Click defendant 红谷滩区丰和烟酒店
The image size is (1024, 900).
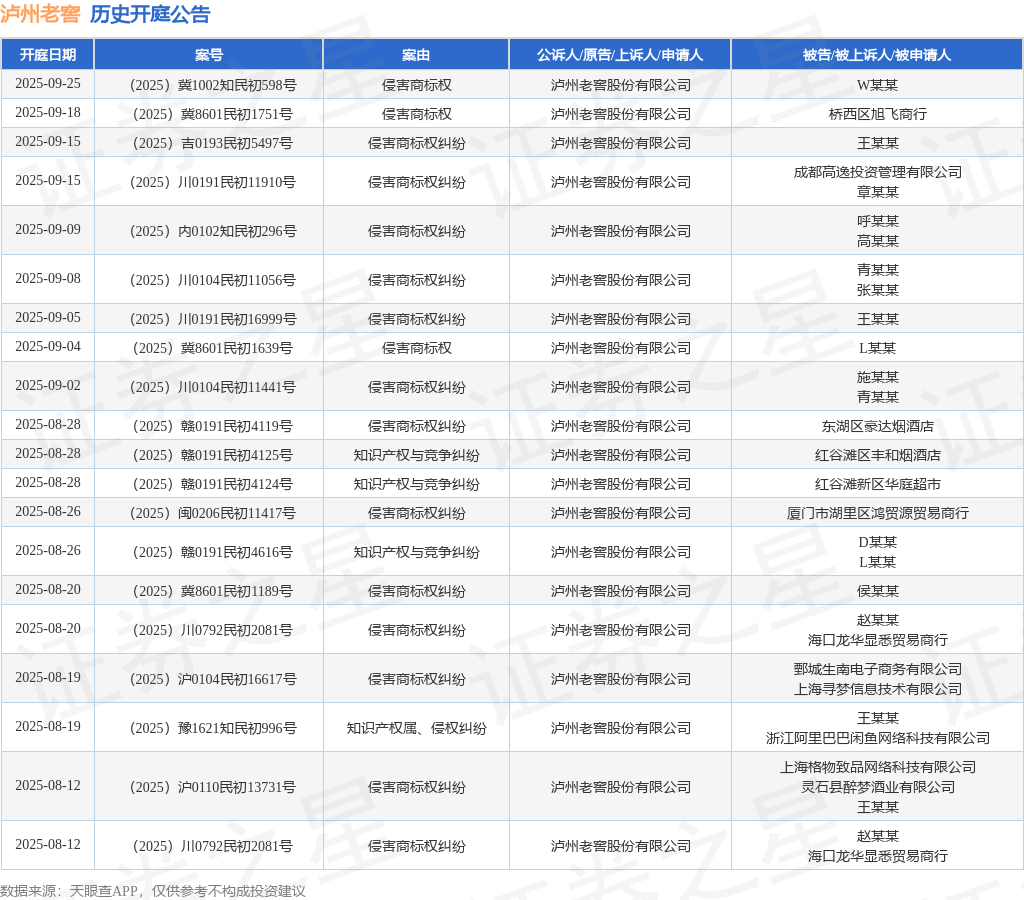click(x=877, y=455)
